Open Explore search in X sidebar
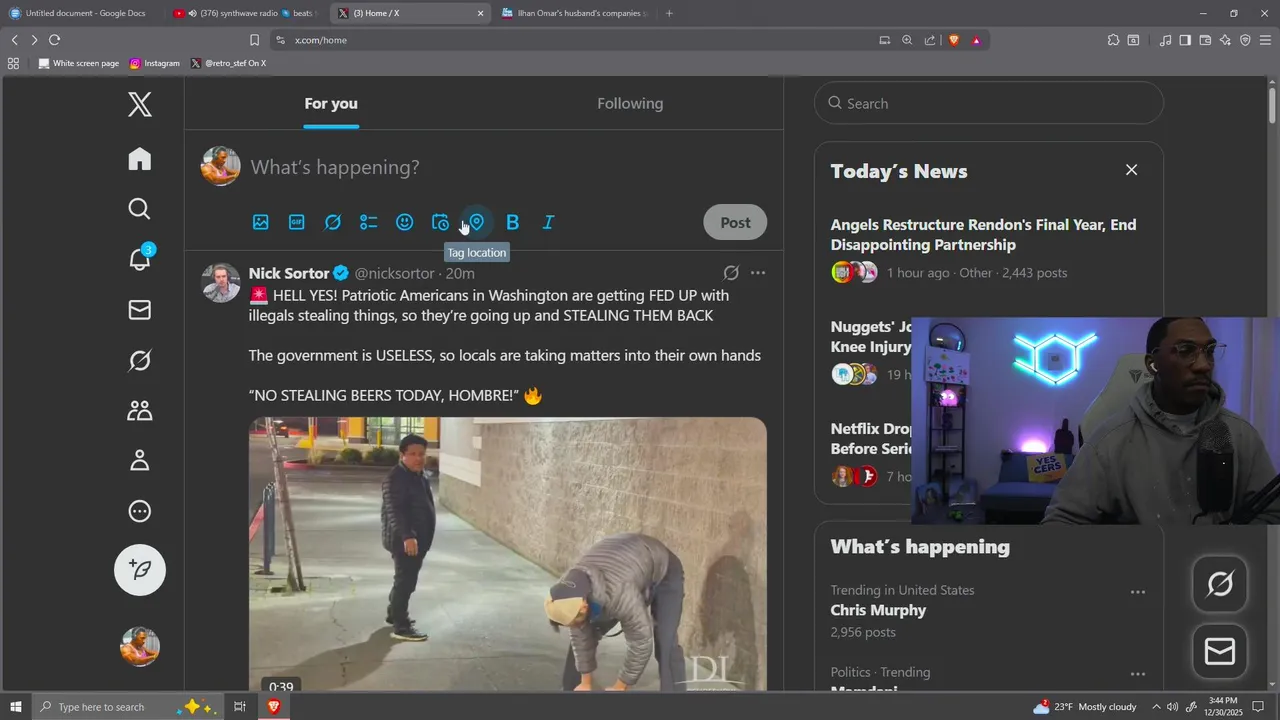Image resolution: width=1280 pixels, height=720 pixels. (140, 209)
